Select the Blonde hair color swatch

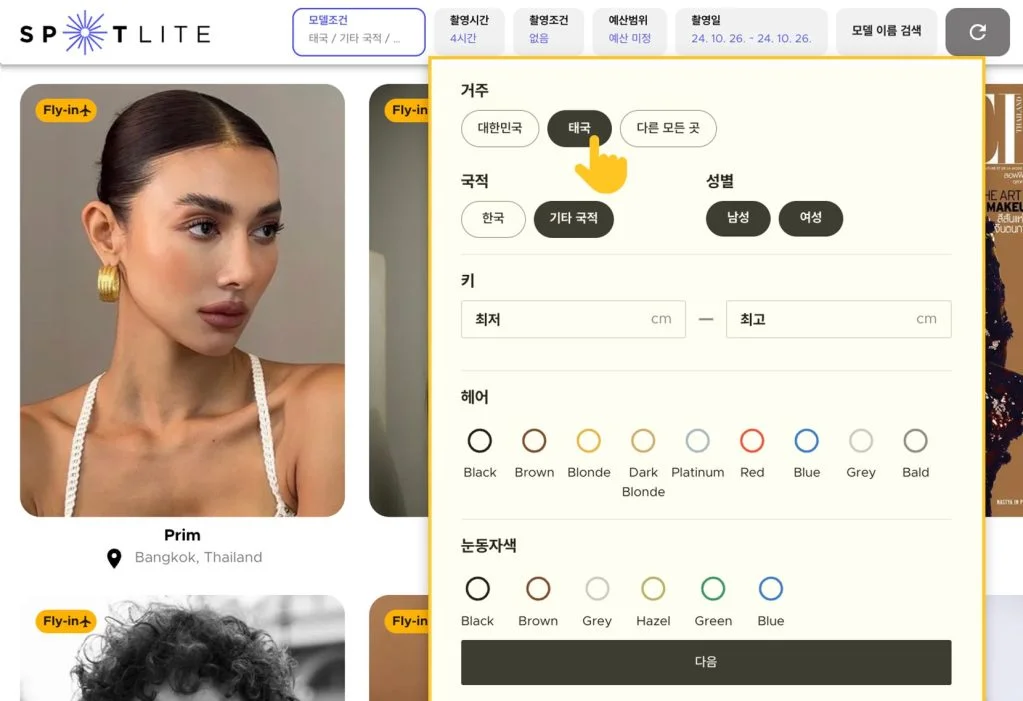[x=588, y=440]
